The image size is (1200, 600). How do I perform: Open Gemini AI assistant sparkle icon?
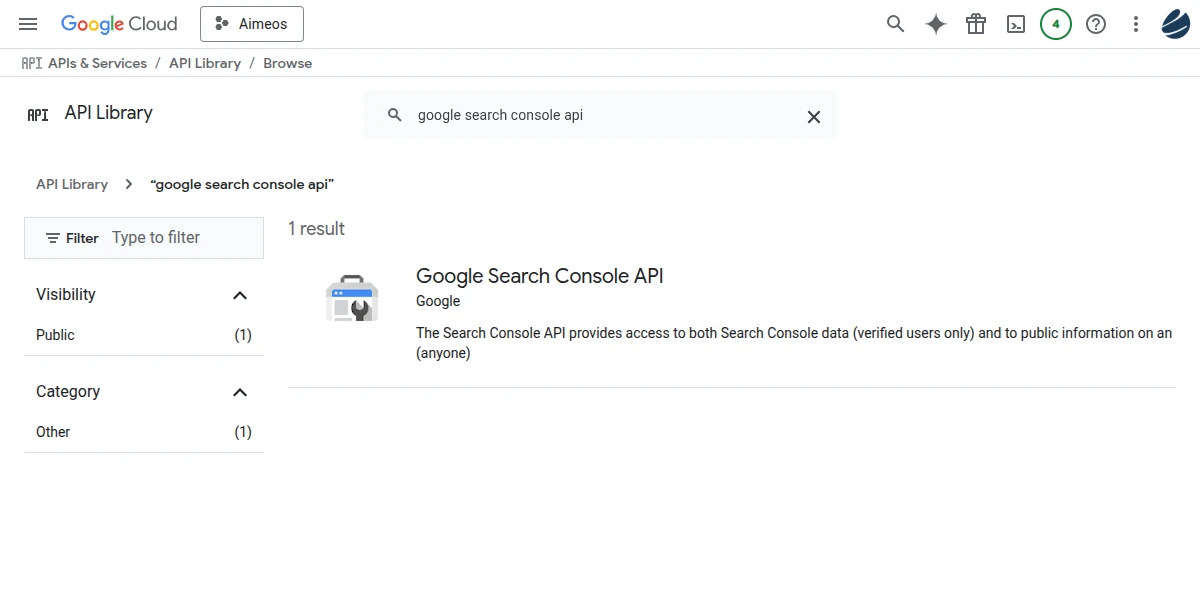(x=936, y=24)
